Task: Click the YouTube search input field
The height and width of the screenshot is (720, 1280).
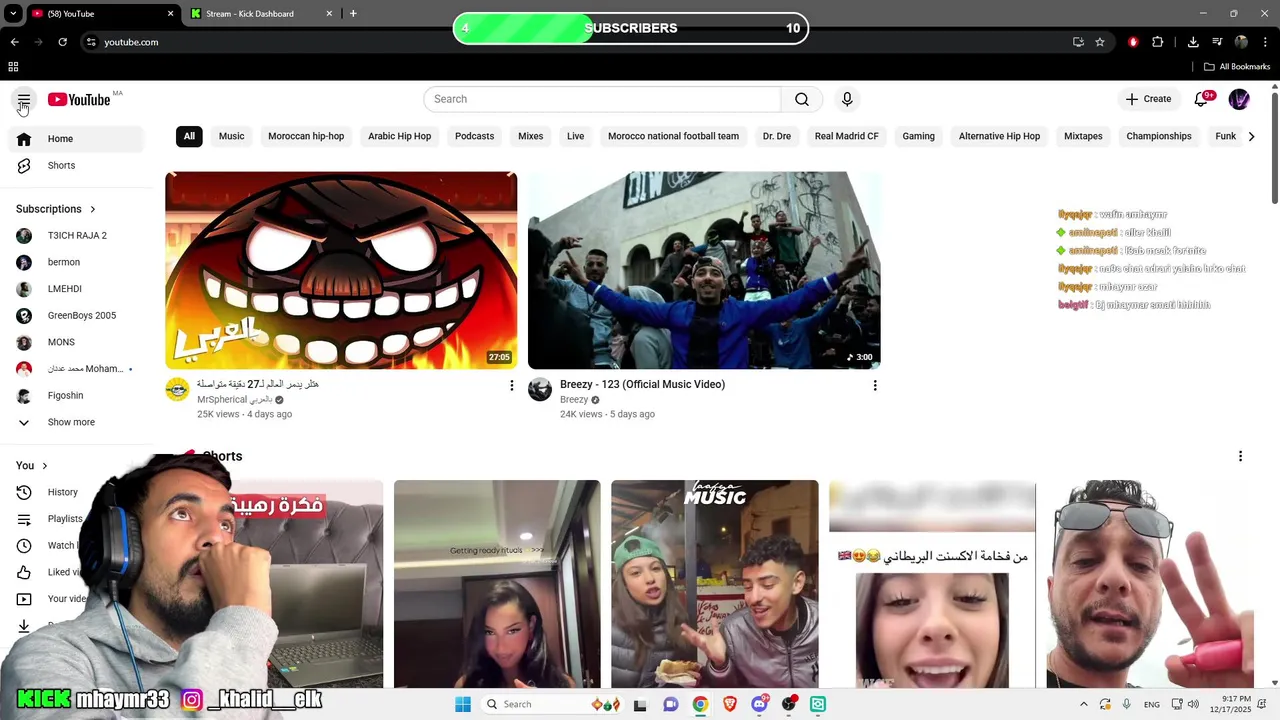Action: (602, 99)
